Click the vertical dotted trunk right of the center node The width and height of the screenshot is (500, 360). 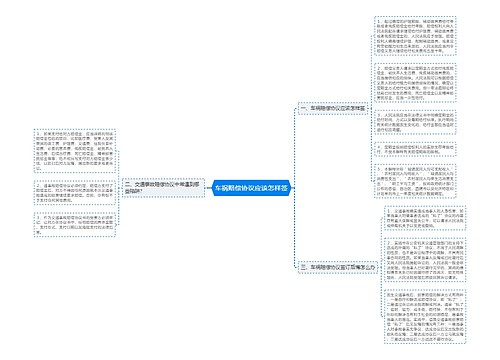(294, 188)
